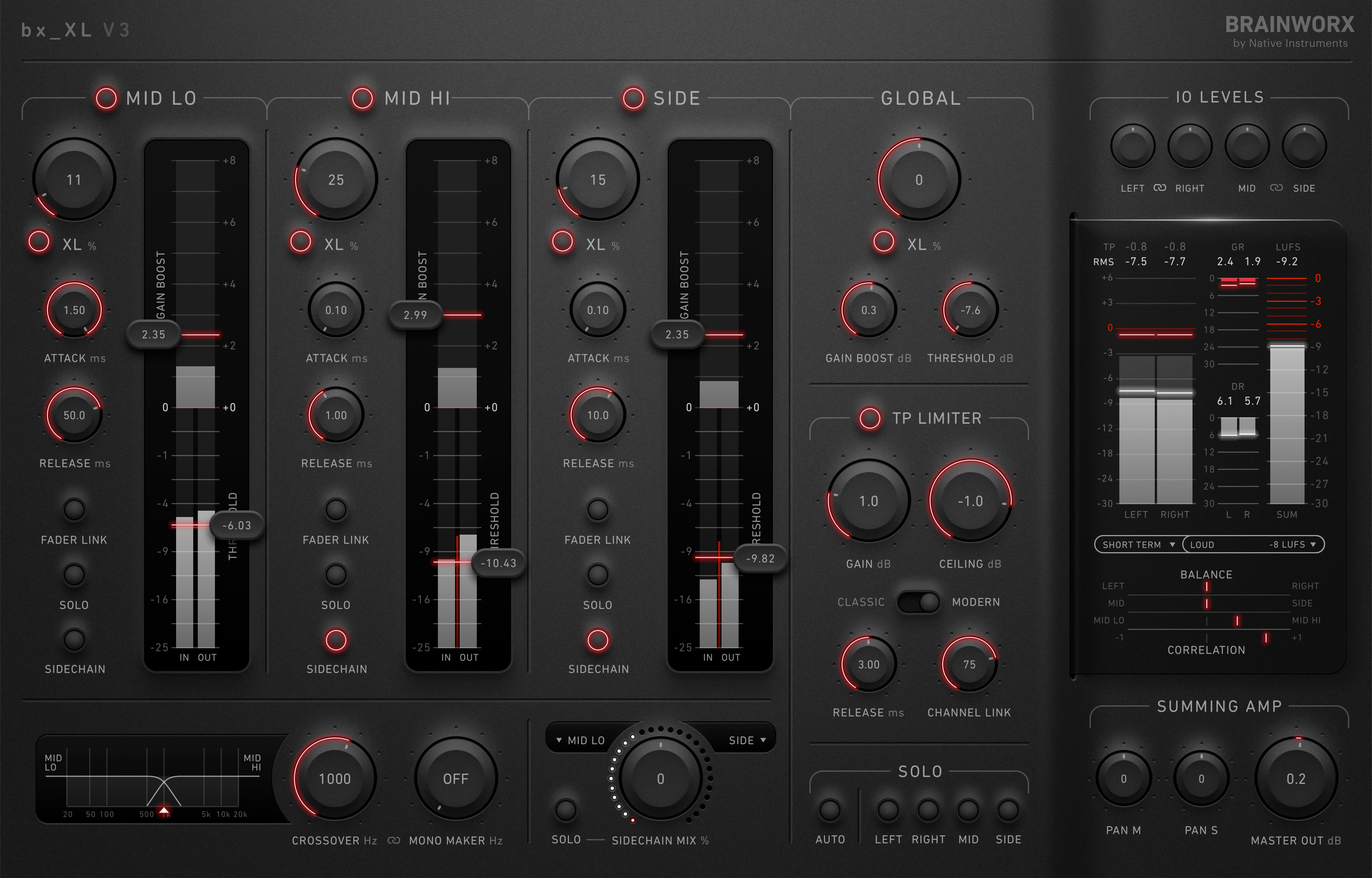1372x878 pixels.
Task: Click the chain icon between Crossover and Mono Maker
Action: point(394,840)
